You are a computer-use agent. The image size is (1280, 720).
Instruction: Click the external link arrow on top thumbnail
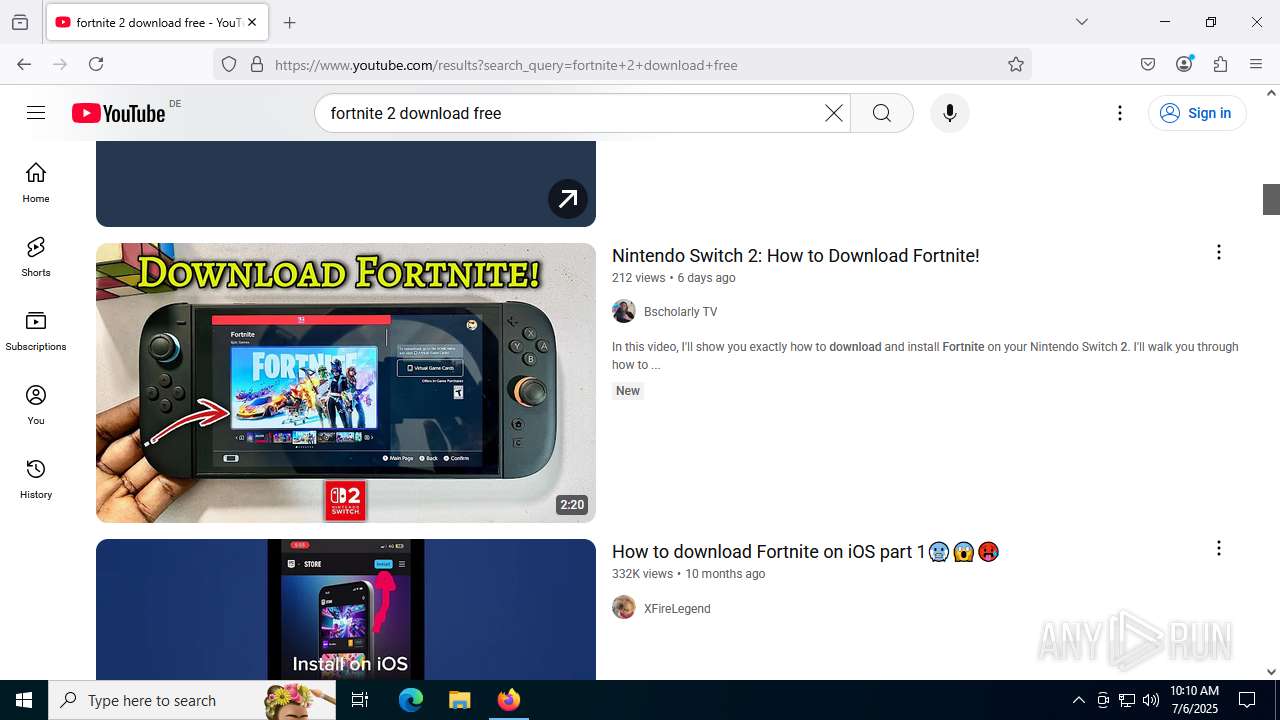coord(568,198)
